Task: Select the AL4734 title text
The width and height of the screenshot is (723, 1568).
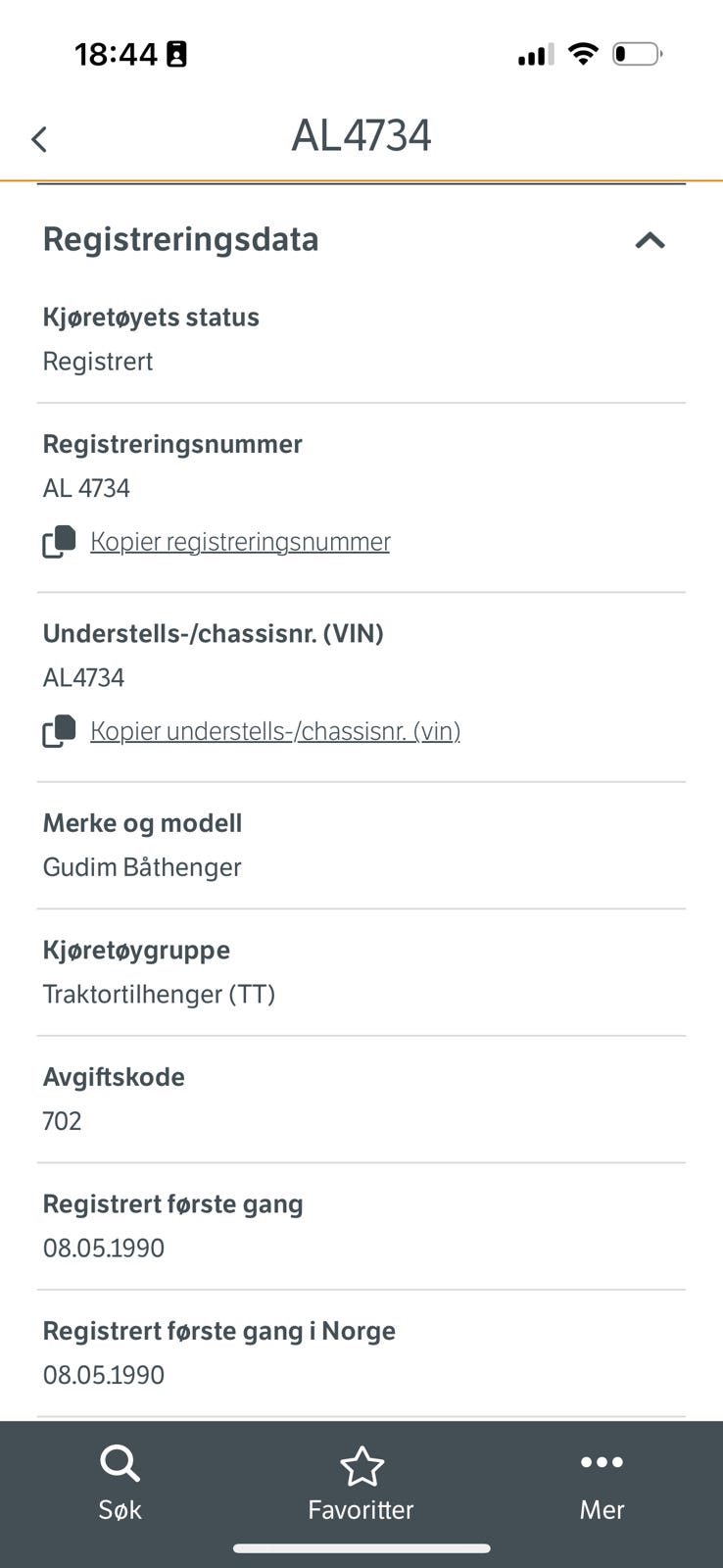Action: 361,136
